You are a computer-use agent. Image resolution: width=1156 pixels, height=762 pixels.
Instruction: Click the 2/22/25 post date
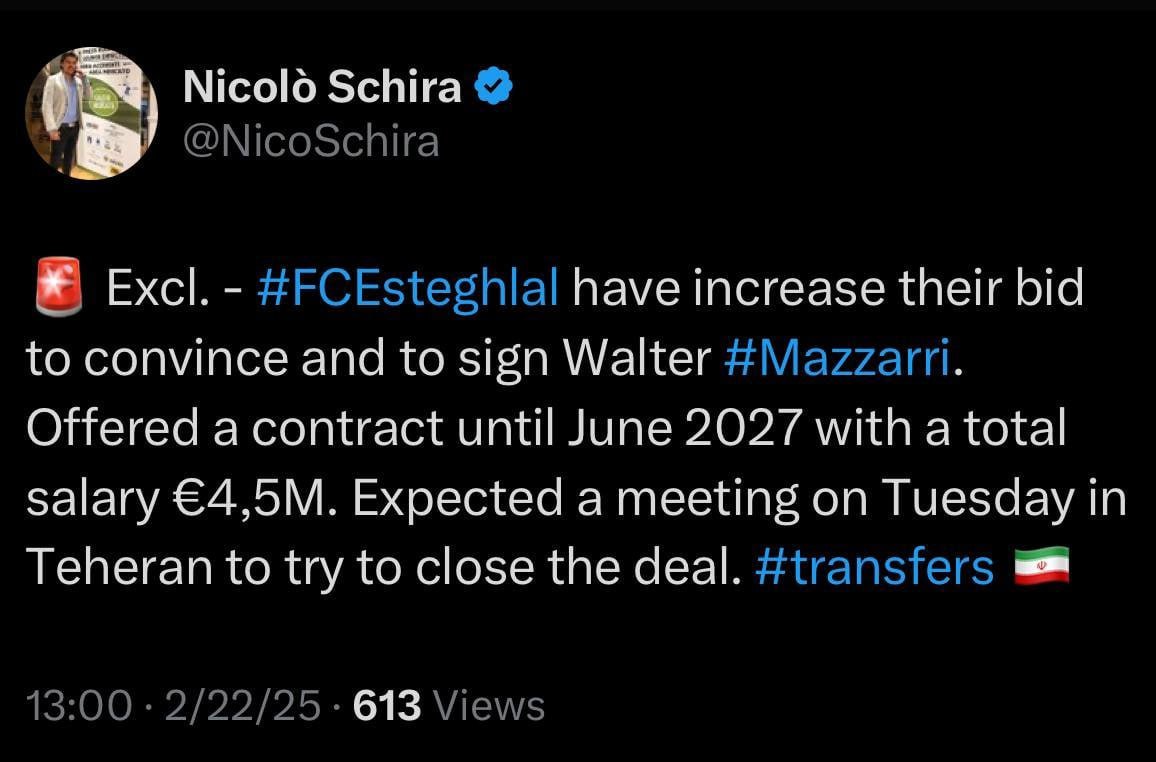coord(243,705)
